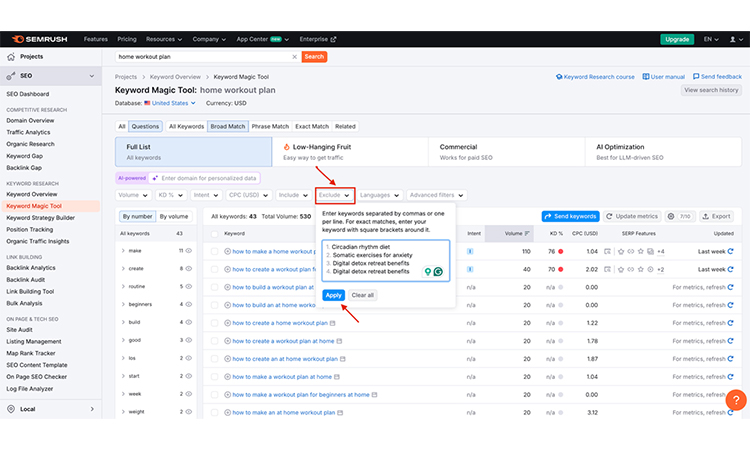The width and height of the screenshot is (750, 450).
Task: Click View search history button
Action: 711,90
